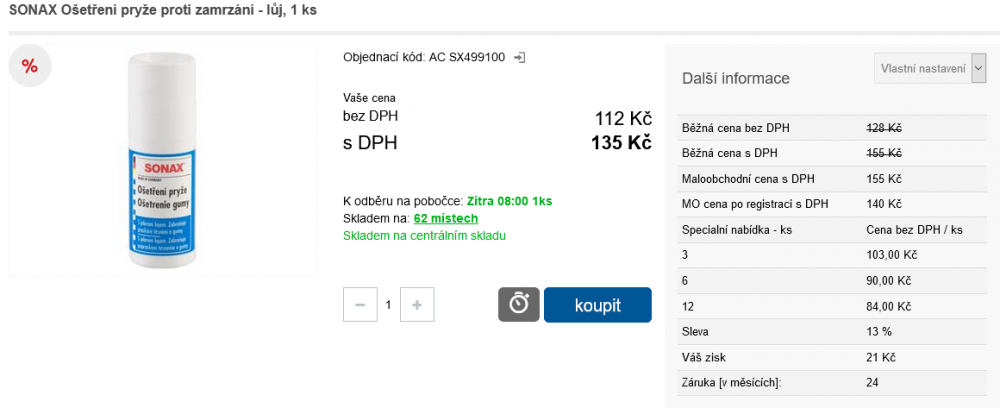Add product with the koupit button
Viewport: 1000px width, 408px height.
[598, 305]
